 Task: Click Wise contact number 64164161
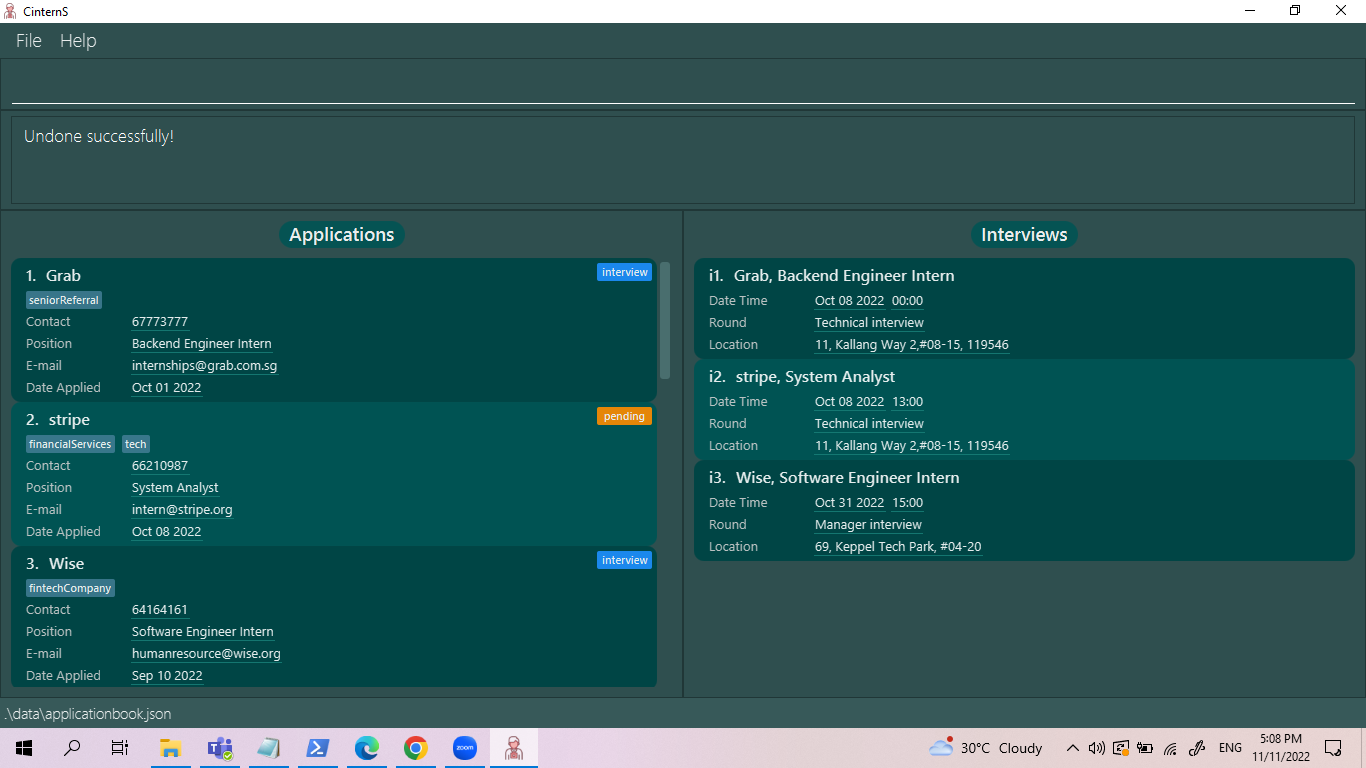coord(160,610)
